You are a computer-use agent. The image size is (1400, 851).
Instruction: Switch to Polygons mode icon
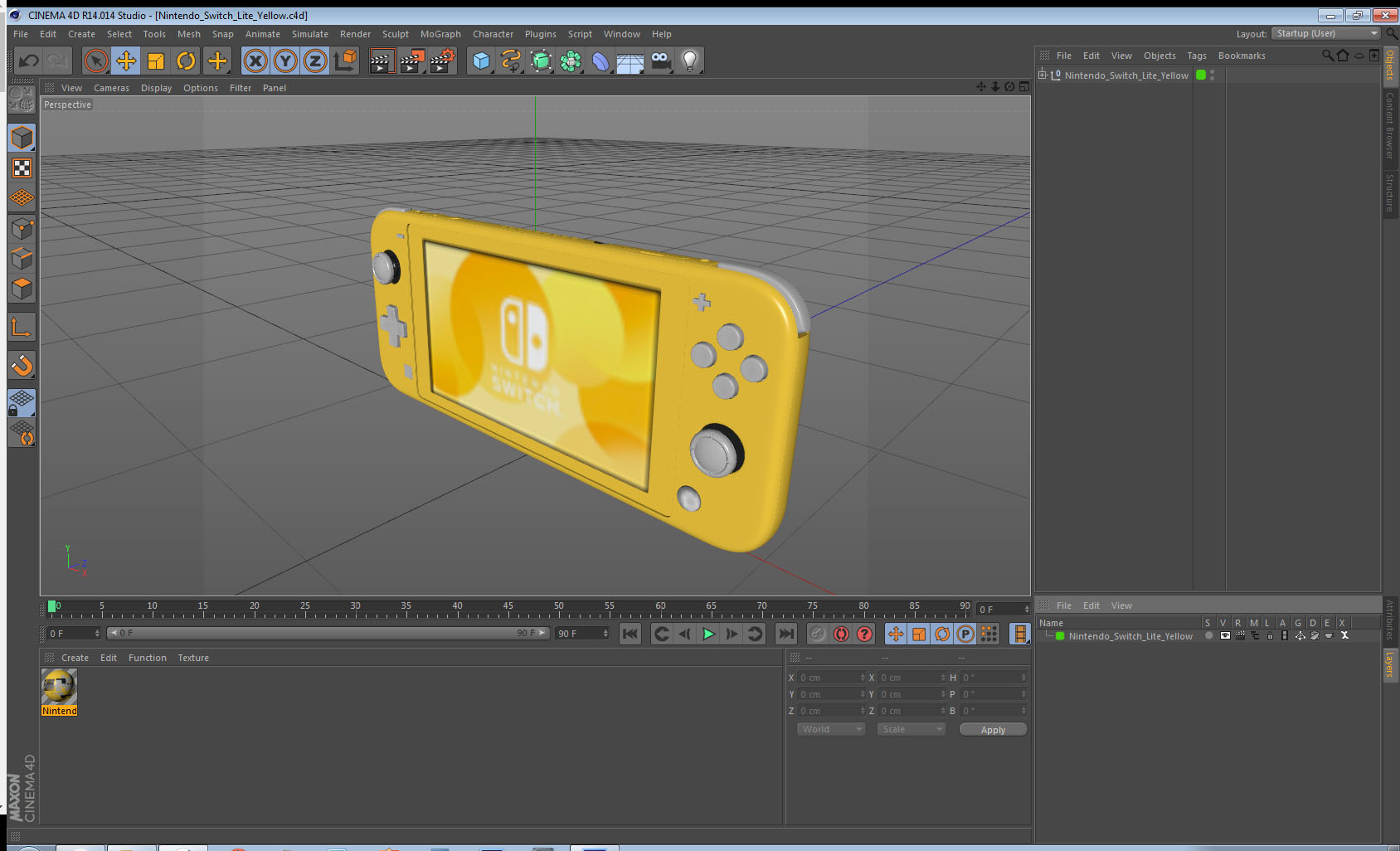click(x=22, y=288)
